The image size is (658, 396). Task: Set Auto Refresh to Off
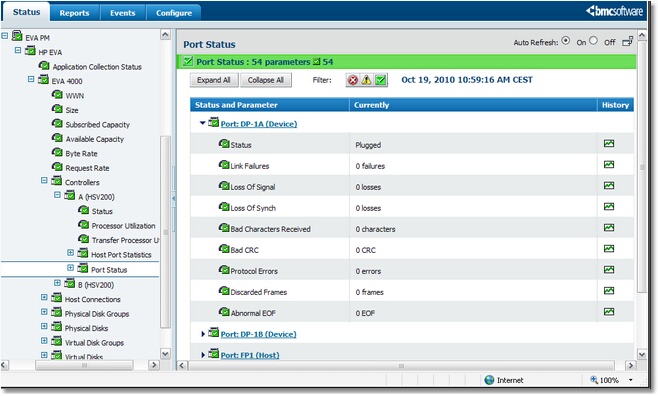pos(593,41)
